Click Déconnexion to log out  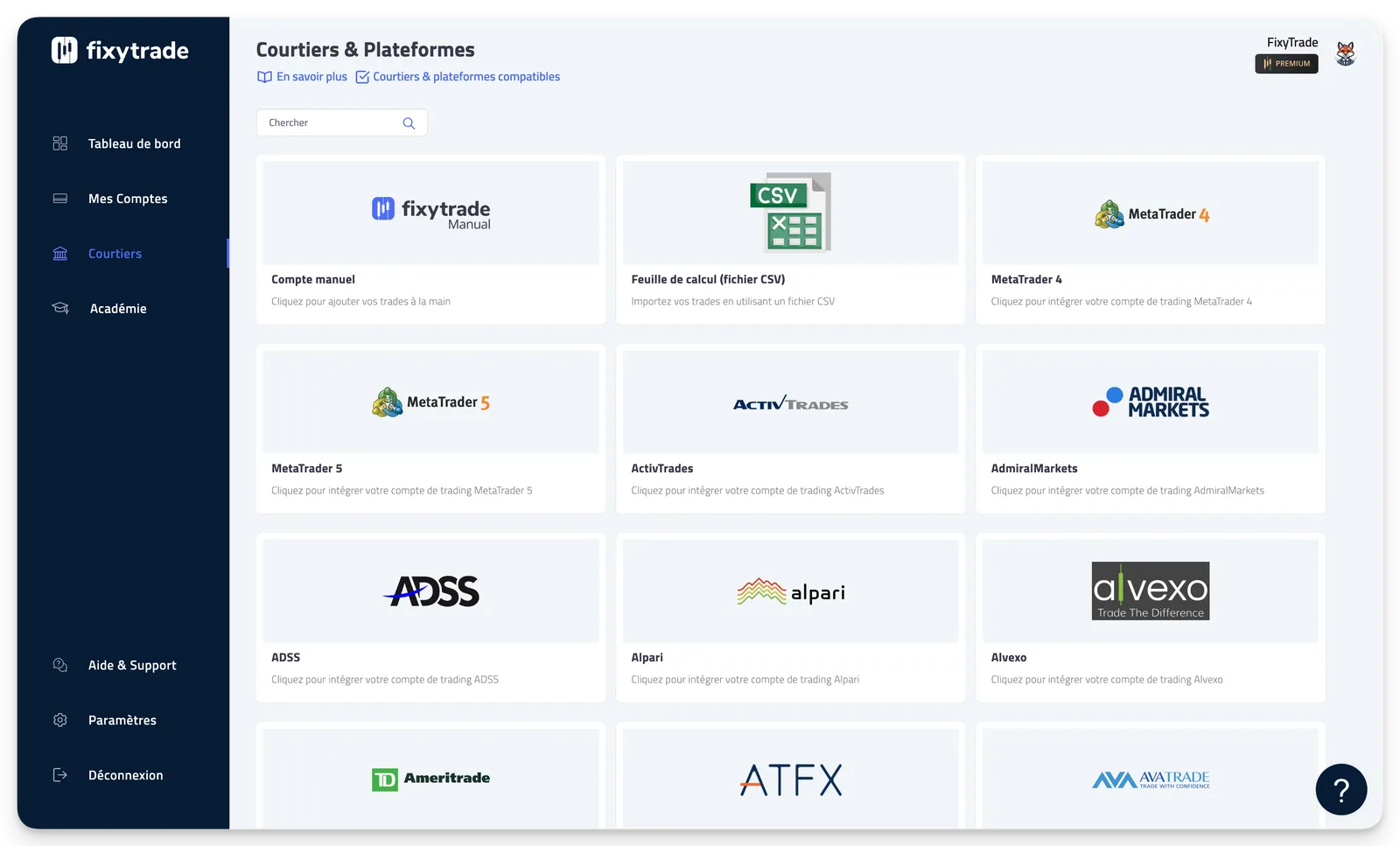pos(126,775)
